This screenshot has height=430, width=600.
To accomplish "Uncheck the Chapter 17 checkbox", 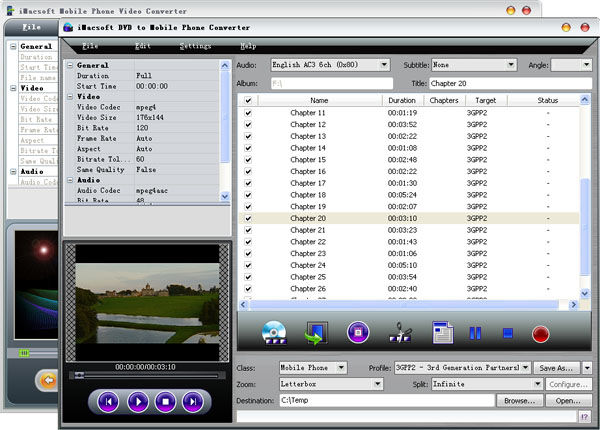I will [x=248, y=183].
